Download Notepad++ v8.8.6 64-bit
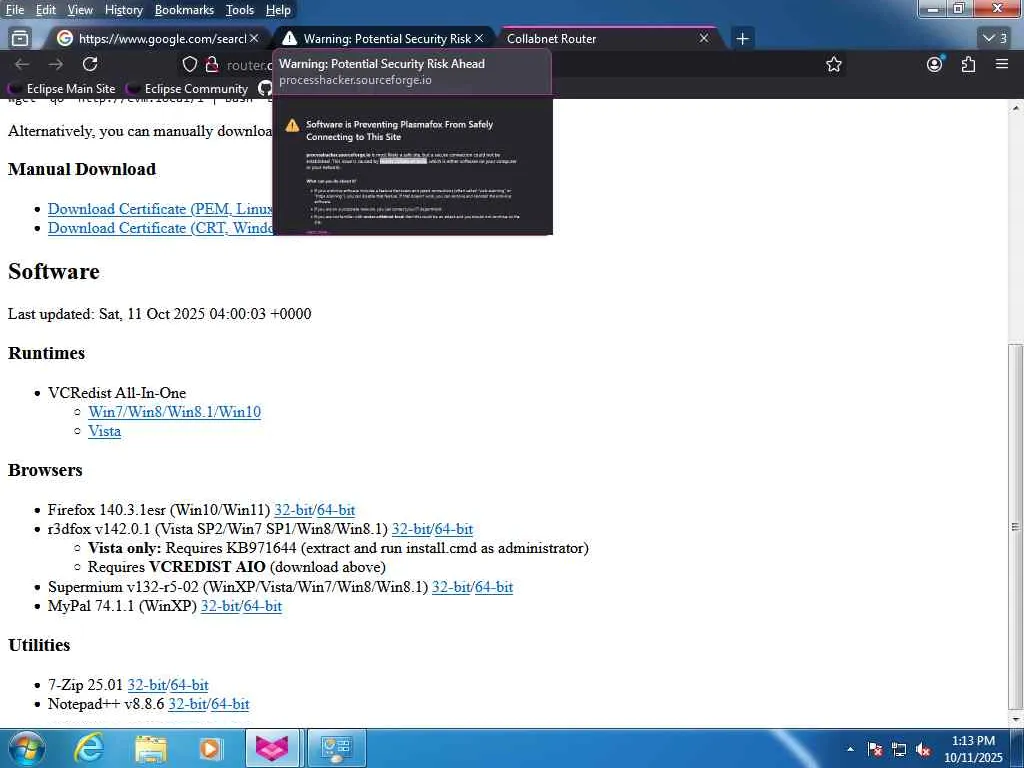 point(230,704)
